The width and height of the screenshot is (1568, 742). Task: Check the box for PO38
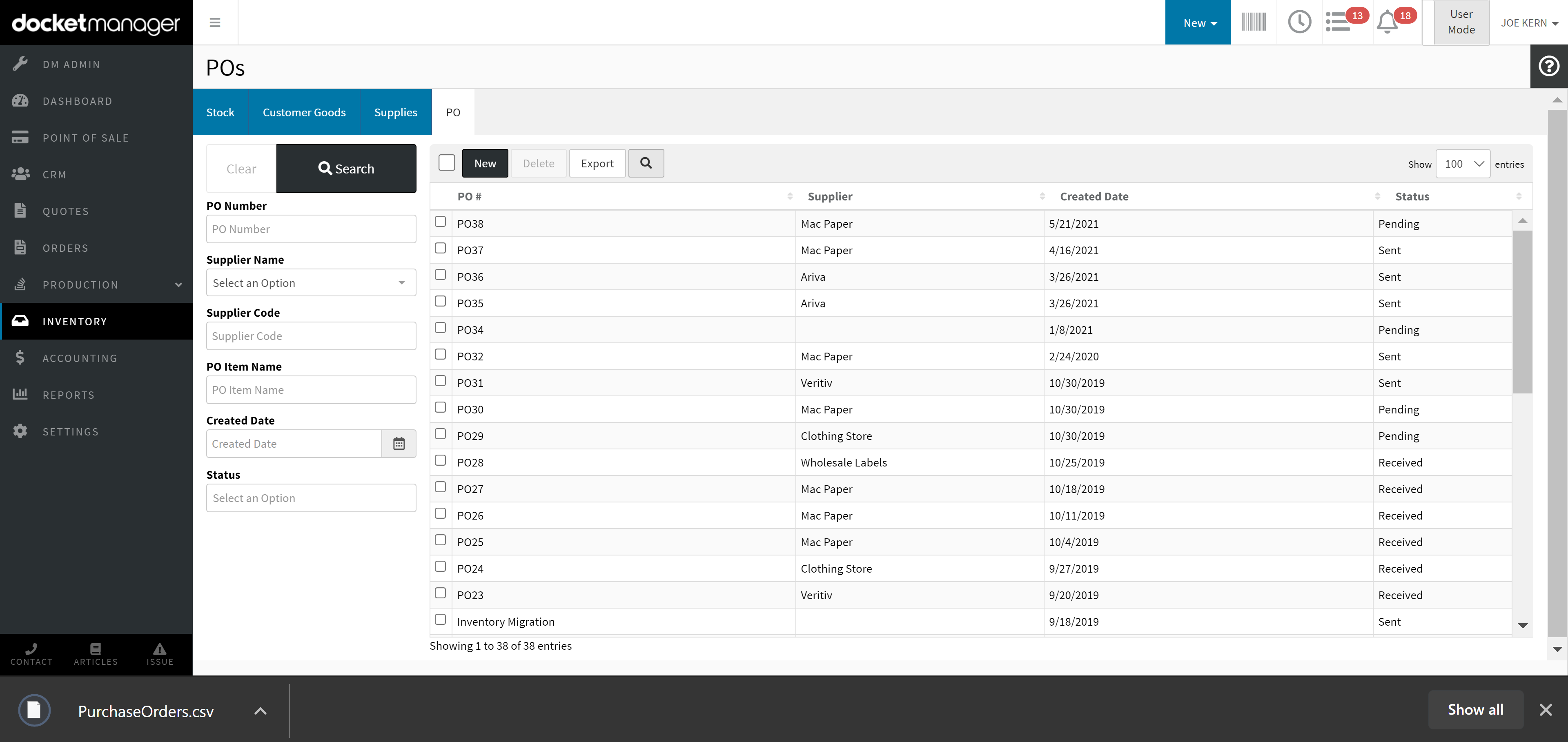[441, 222]
